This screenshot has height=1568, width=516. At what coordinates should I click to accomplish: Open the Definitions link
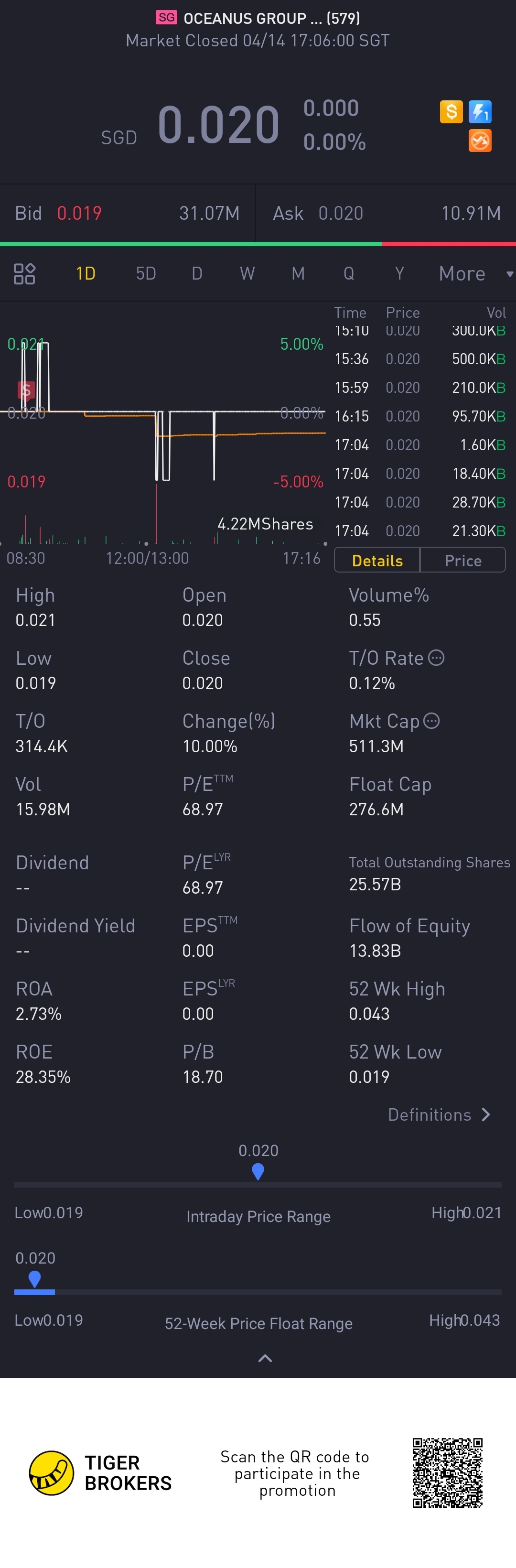tap(430, 1114)
